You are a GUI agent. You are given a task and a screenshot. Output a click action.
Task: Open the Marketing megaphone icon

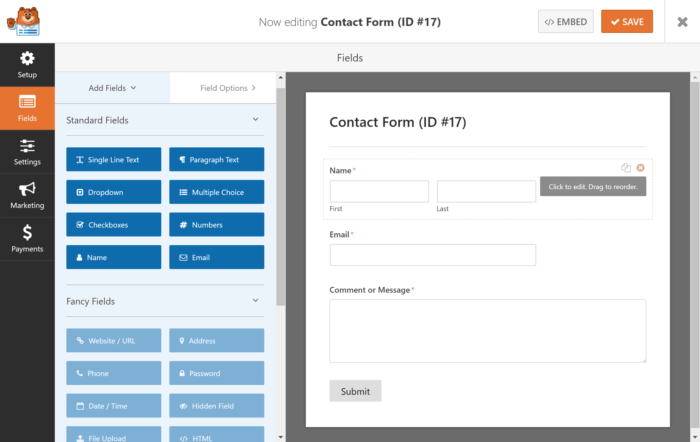(27, 189)
